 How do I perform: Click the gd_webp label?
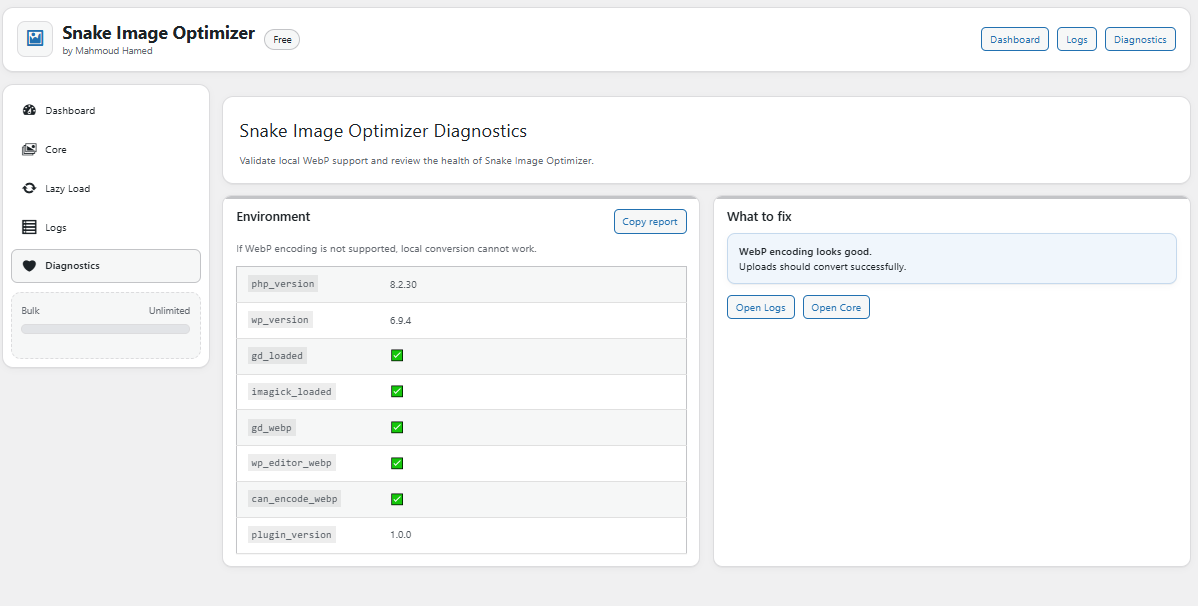(x=271, y=427)
